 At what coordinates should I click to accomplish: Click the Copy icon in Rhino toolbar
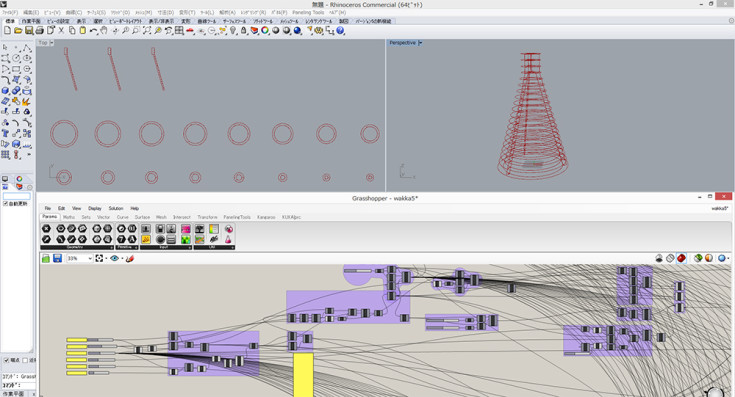(72, 30)
